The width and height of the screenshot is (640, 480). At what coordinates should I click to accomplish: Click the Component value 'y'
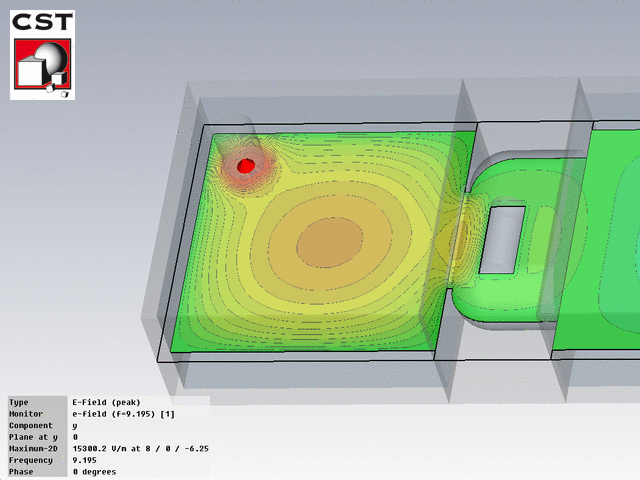point(75,426)
